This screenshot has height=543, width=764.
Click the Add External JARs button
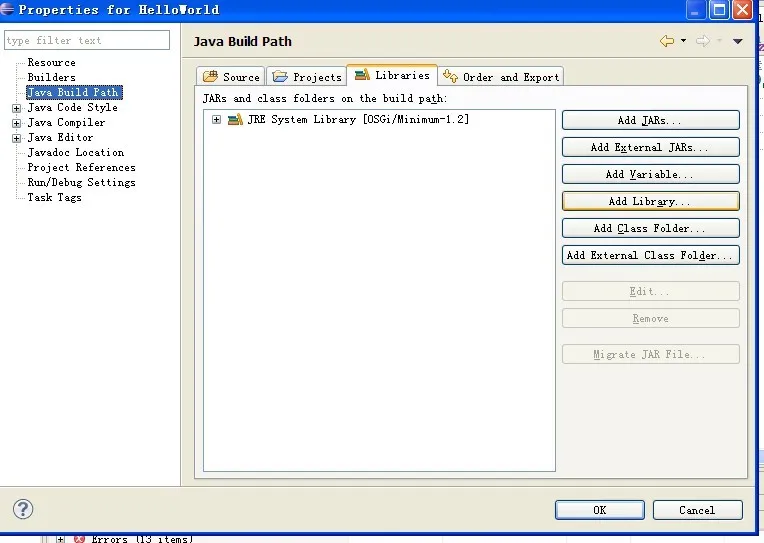pos(650,147)
